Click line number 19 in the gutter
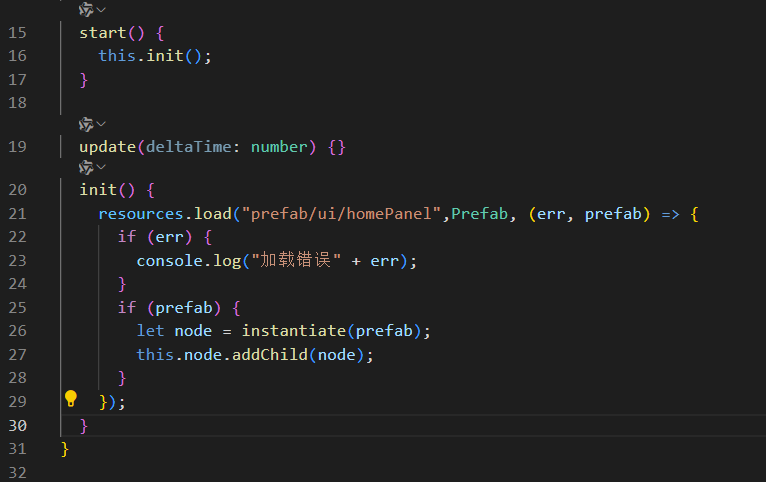Viewport: 766px width, 482px height. click(x=18, y=147)
